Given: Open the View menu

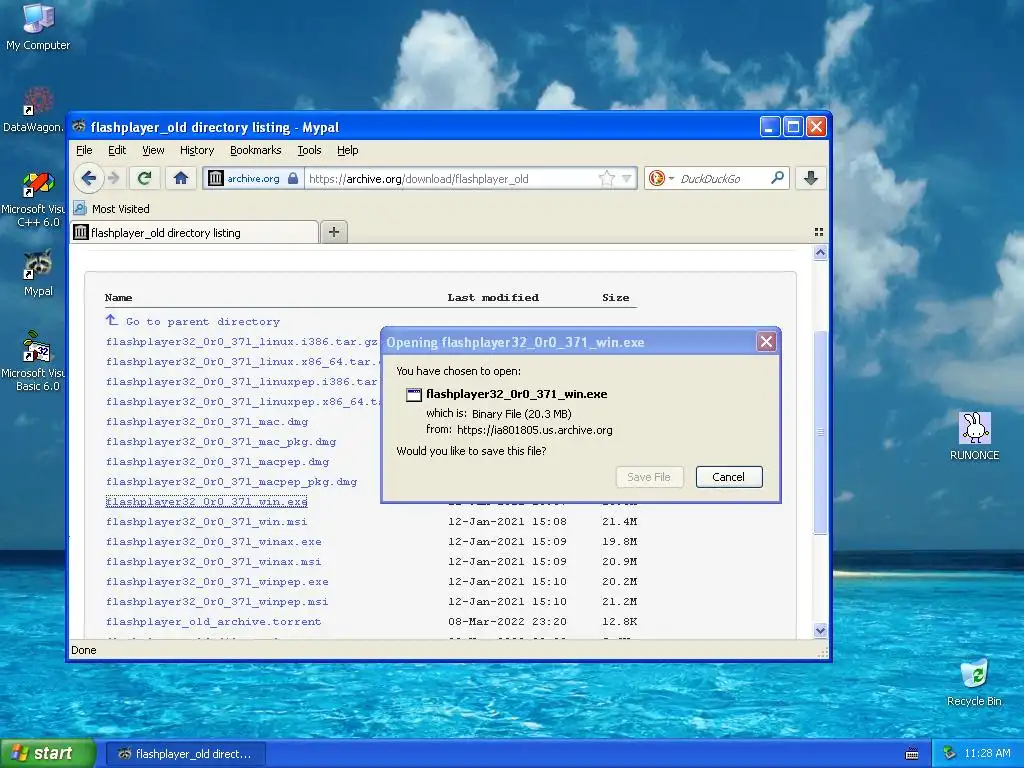Looking at the screenshot, I should coord(153,150).
